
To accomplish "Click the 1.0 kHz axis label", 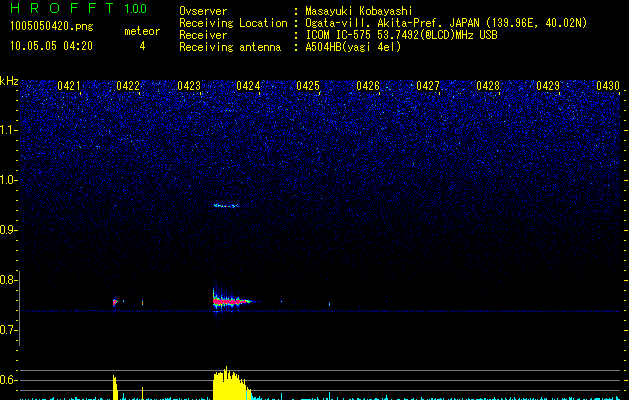I will [x=8, y=180].
